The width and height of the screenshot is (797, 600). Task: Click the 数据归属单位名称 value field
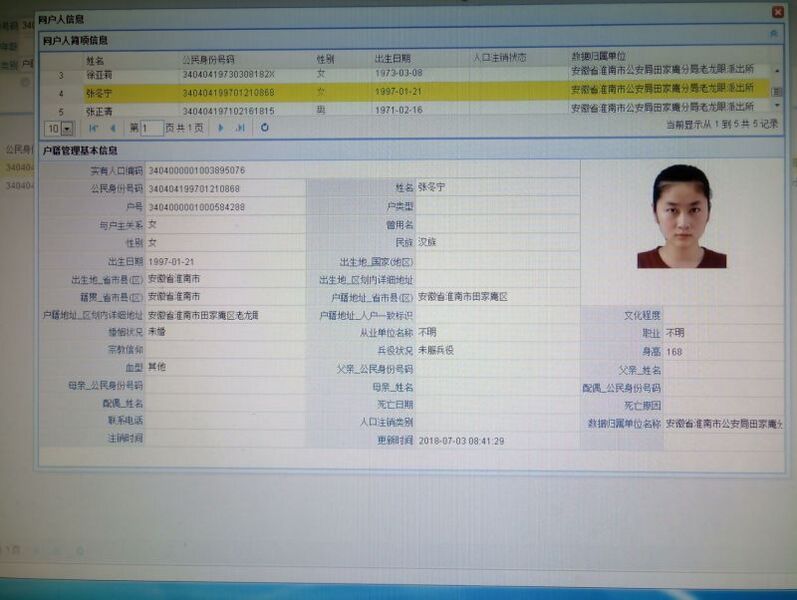[x=723, y=423]
